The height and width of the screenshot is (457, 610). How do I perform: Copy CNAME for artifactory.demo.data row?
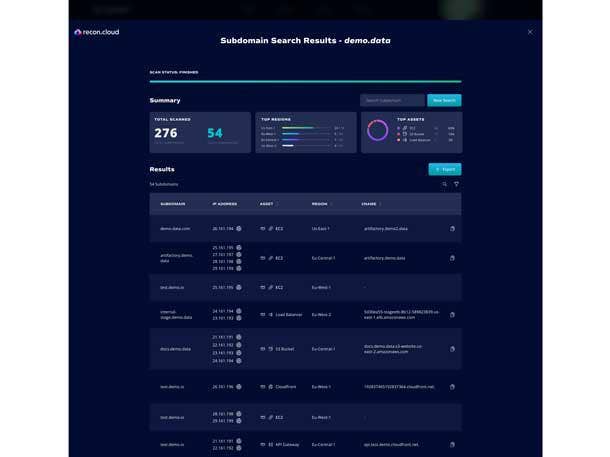coord(452,258)
